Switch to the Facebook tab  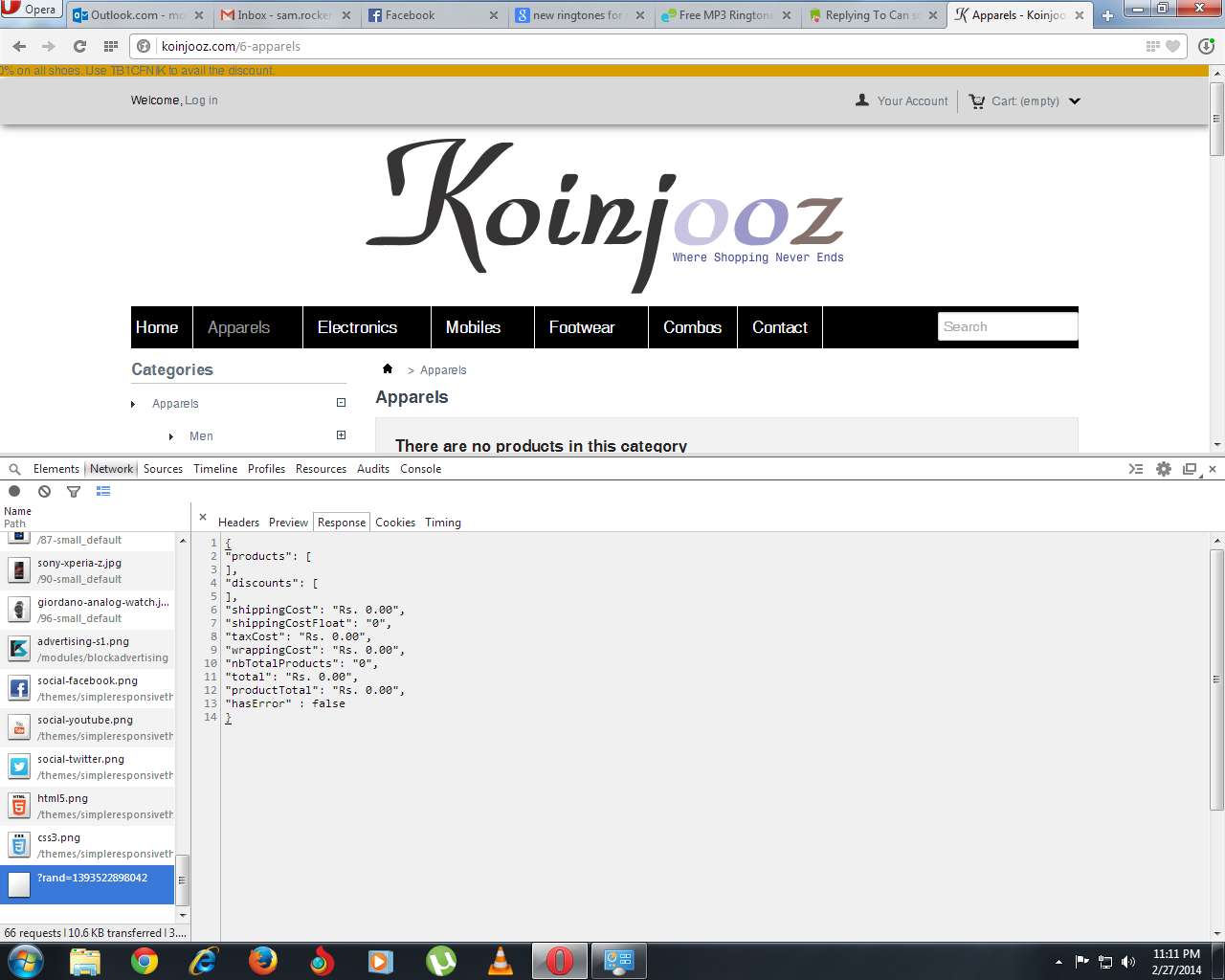[433, 15]
